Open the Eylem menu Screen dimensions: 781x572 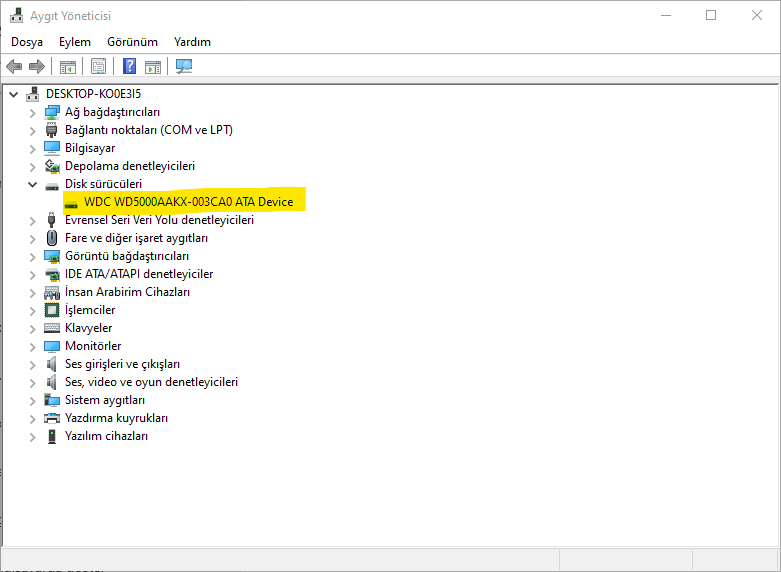click(75, 42)
